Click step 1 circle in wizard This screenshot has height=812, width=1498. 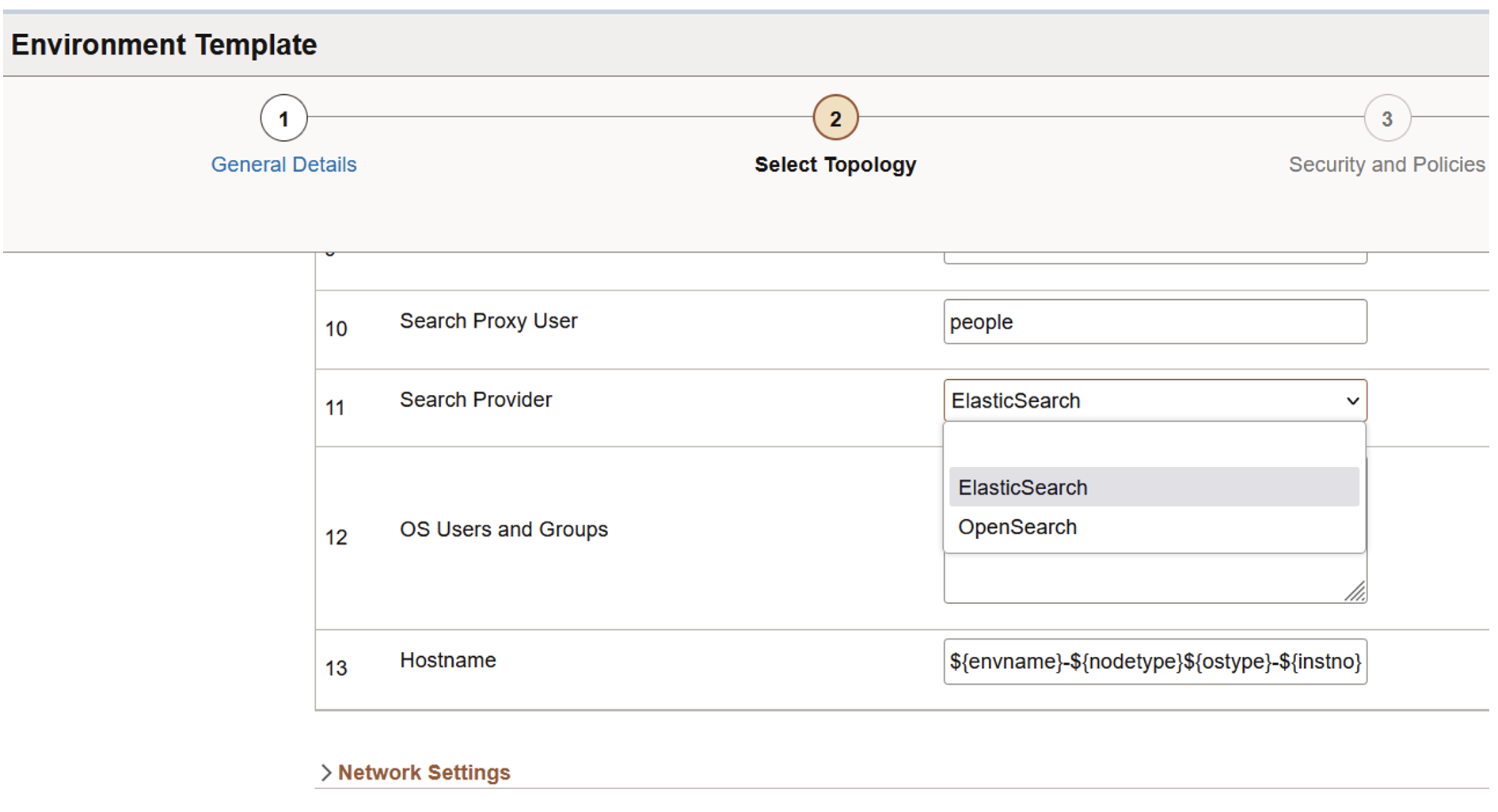(283, 119)
